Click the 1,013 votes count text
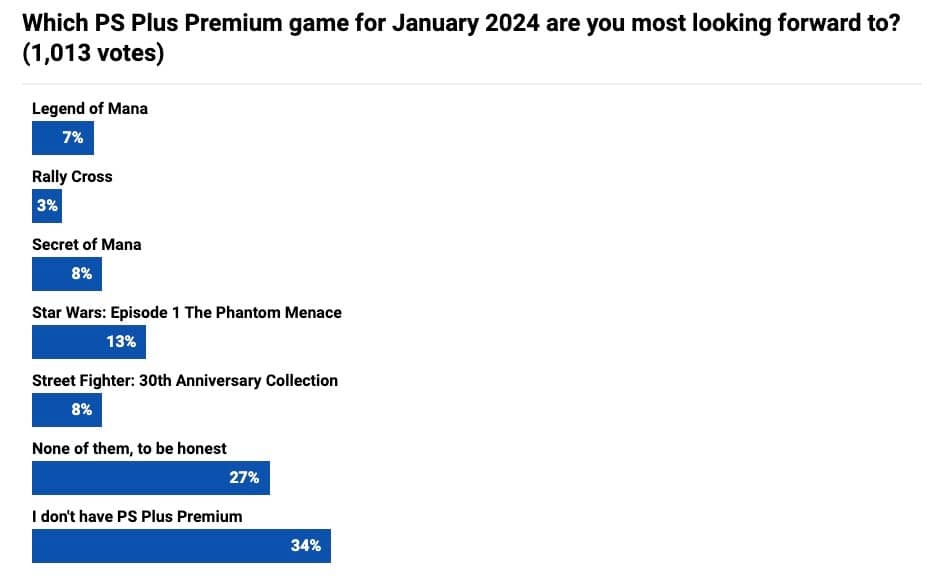Viewport: 927px width, 585px height. 93,53
